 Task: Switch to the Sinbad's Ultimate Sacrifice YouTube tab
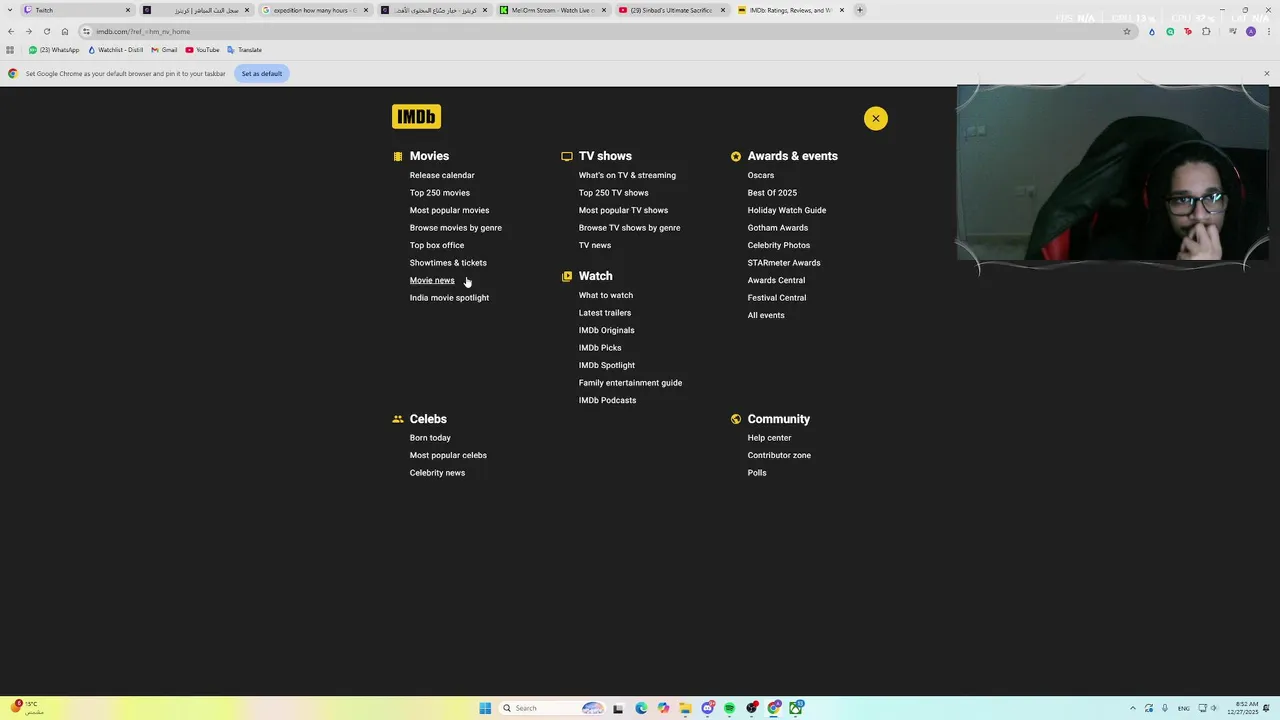tap(671, 10)
